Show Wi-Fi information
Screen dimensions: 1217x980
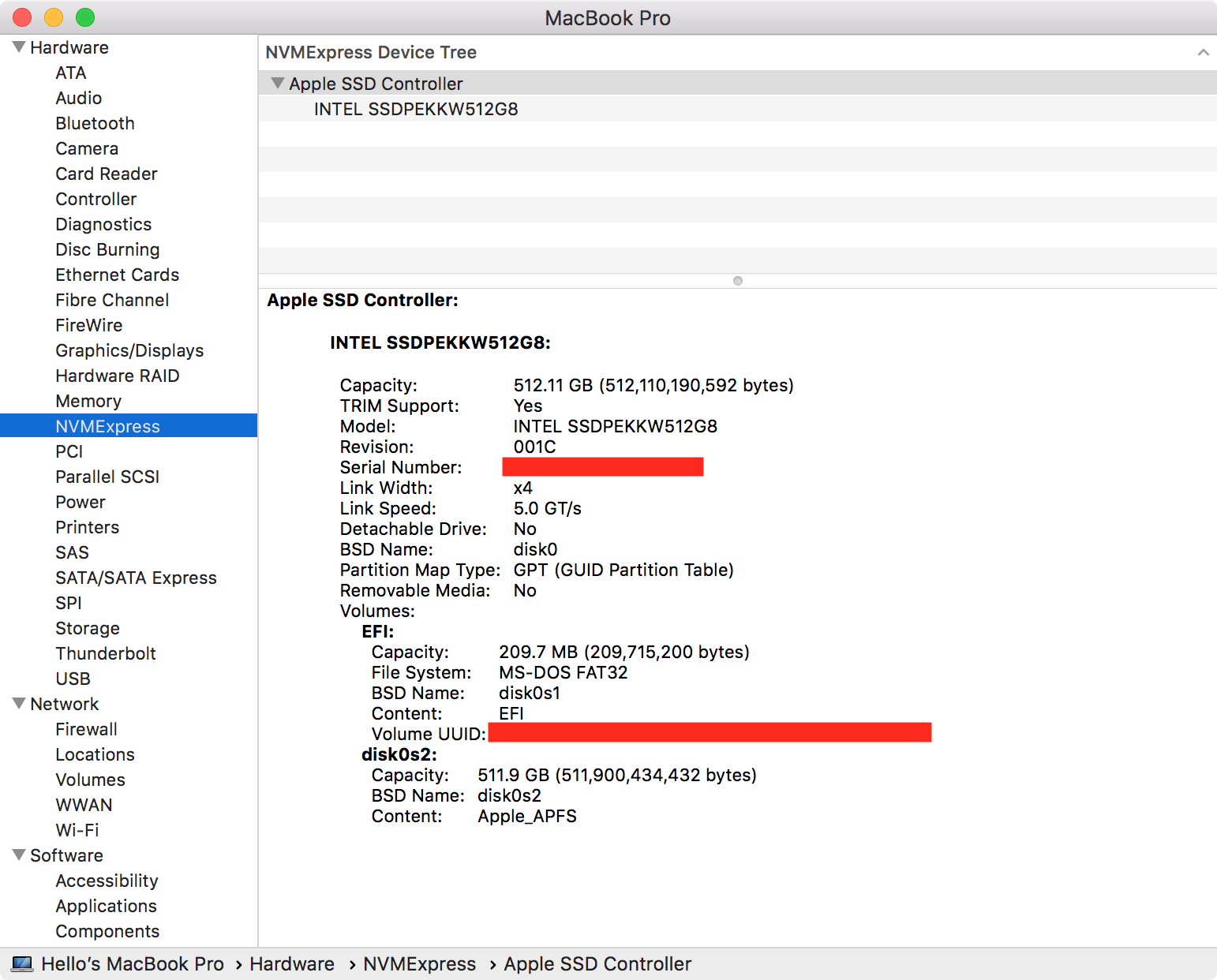pos(77,830)
